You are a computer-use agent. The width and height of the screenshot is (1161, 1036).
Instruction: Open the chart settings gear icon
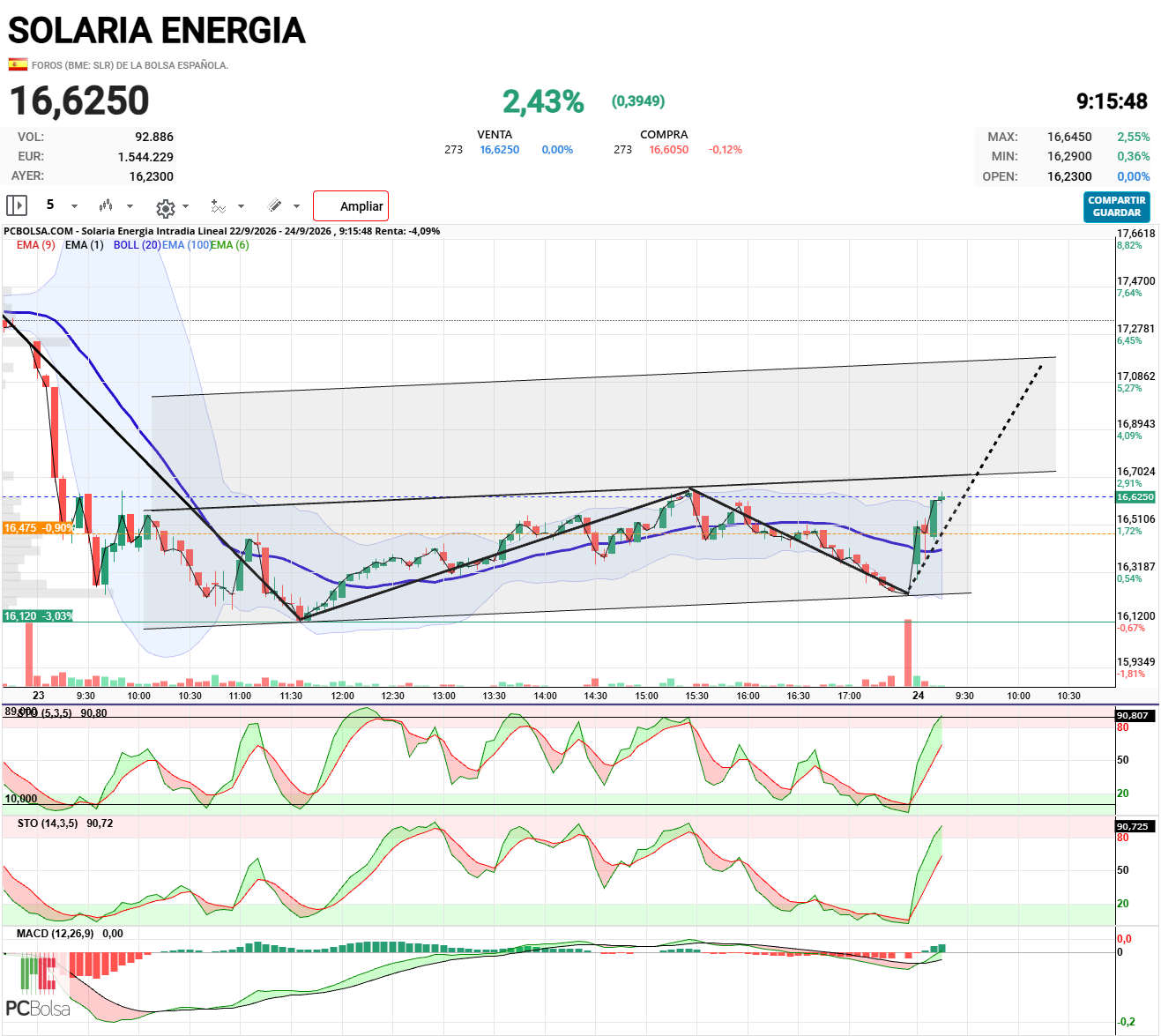(x=165, y=208)
